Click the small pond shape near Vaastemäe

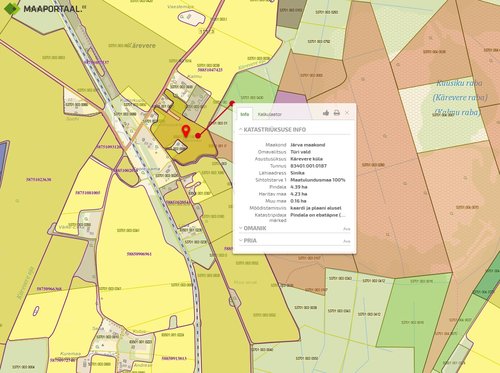tap(190, 18)
